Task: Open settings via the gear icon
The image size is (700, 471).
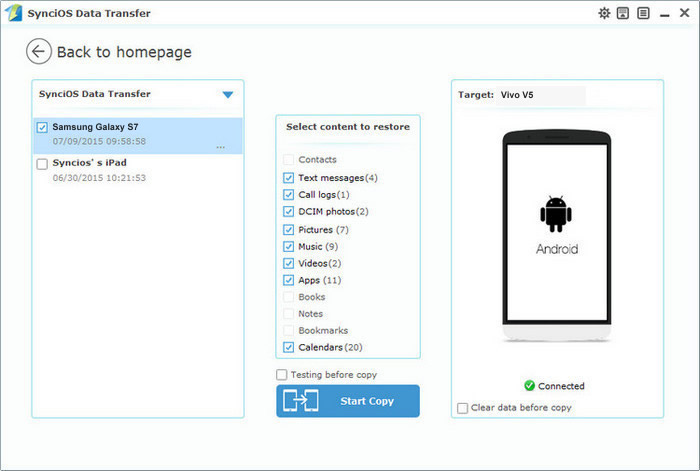Action: (x=604, y=13)
